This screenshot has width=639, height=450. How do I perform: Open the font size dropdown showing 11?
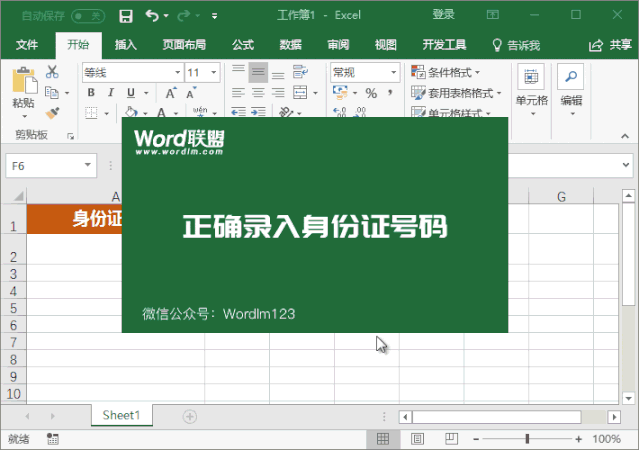(213, 73)
